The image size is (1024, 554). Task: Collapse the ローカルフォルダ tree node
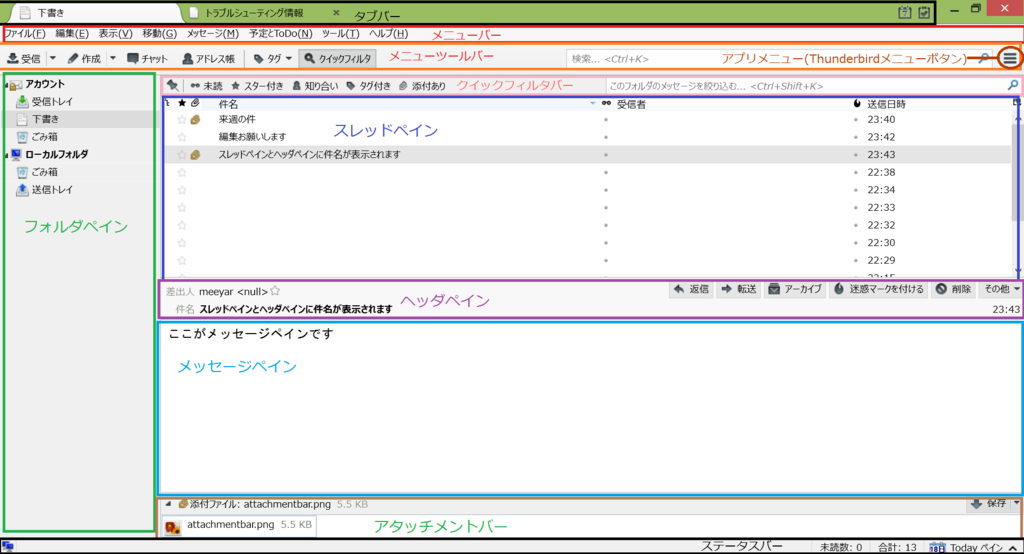pos(5,155)
